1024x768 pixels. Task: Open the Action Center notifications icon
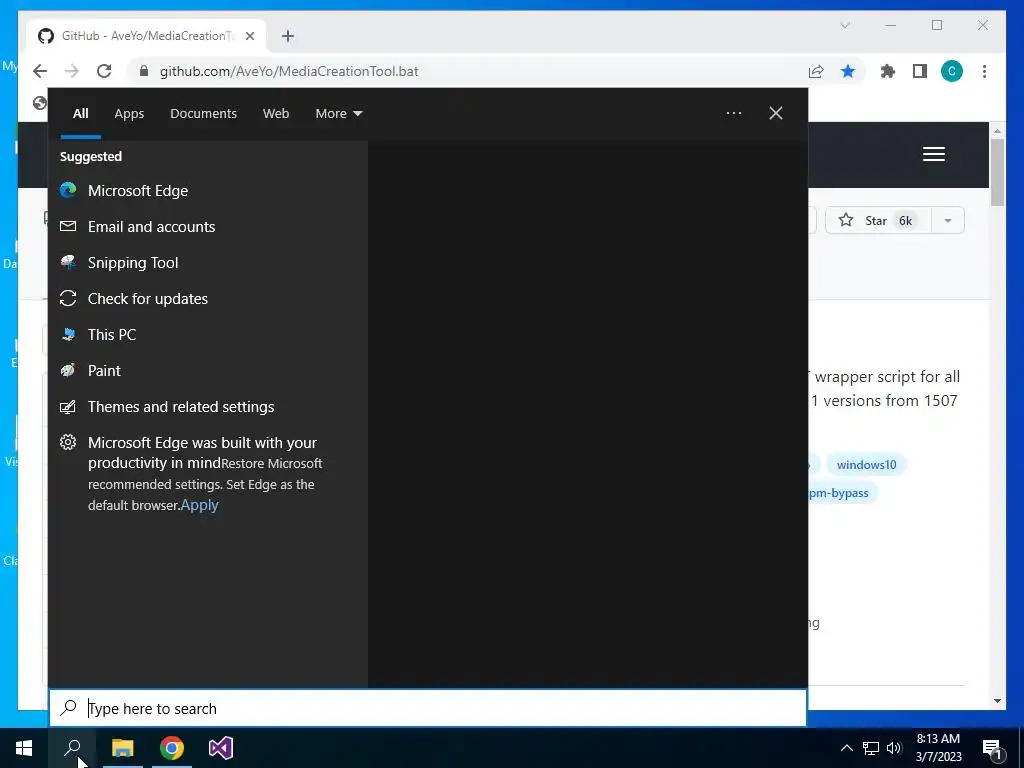[992, 748]
